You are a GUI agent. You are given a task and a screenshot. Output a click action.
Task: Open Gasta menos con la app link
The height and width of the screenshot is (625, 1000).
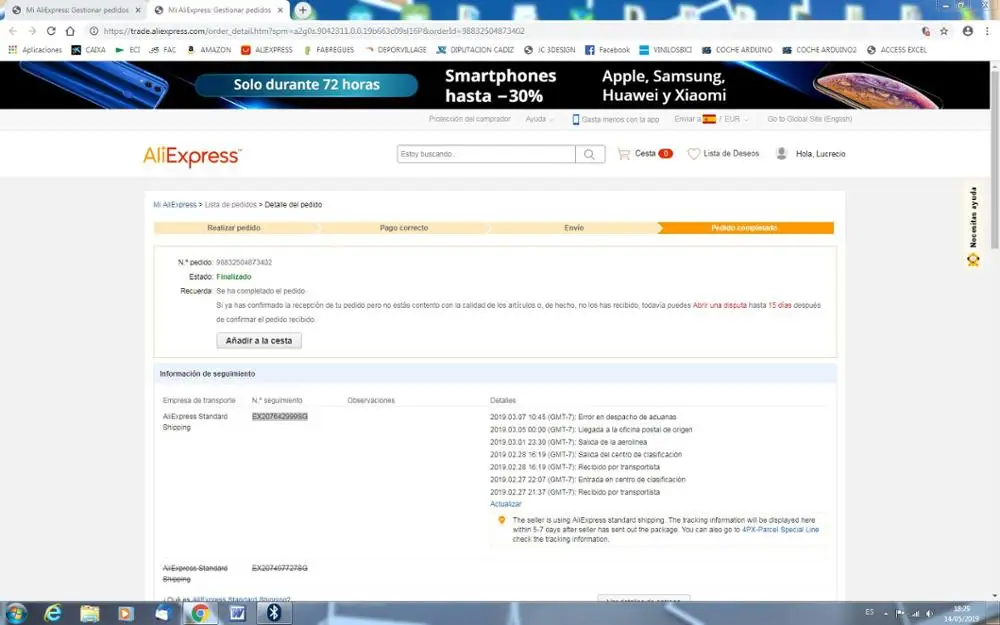tap(615, 119)
